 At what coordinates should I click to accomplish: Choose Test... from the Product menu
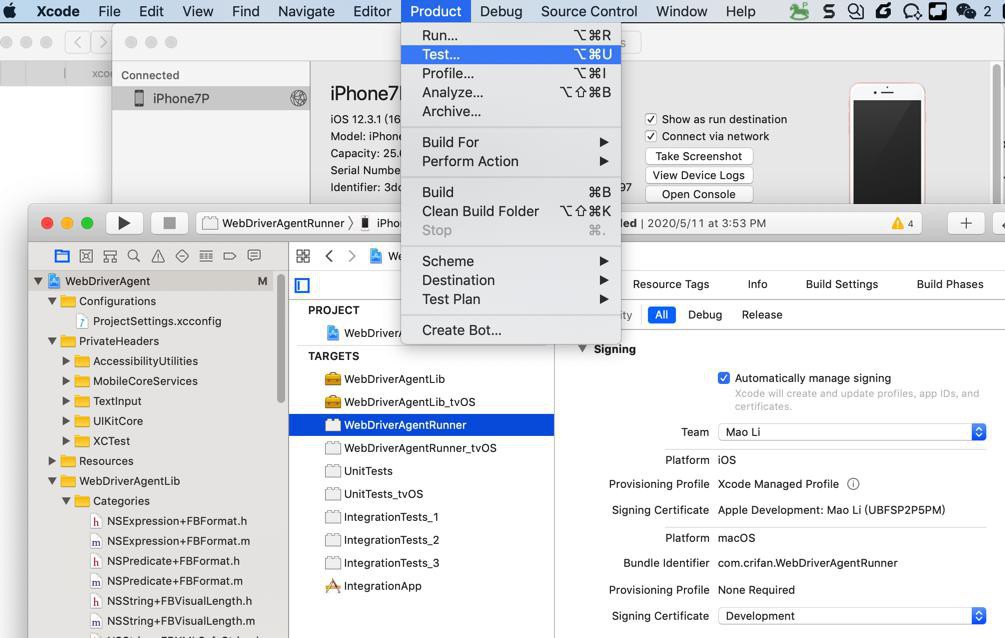tap(511, 55)
